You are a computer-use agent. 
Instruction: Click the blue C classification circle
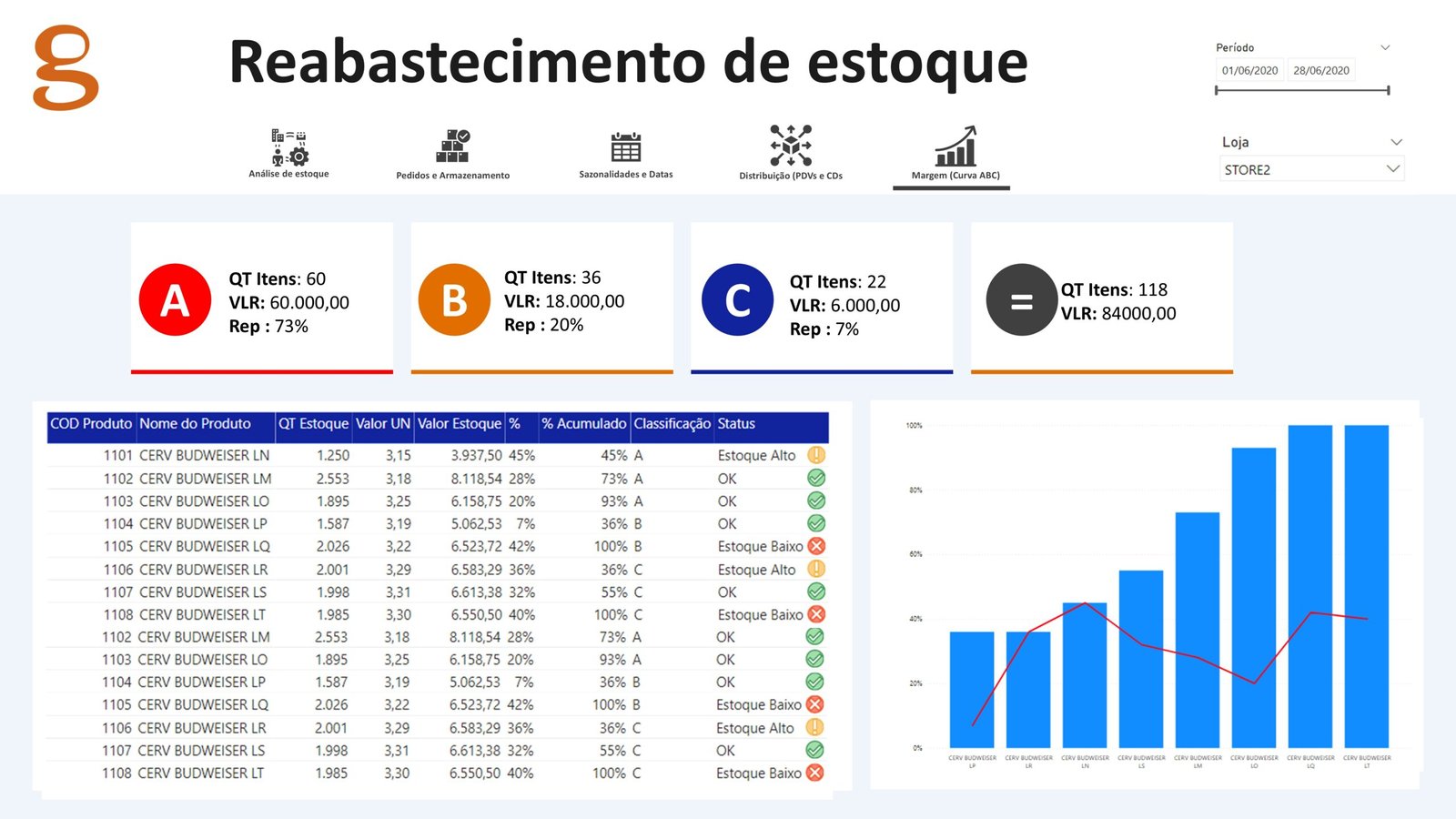[x=737, y=300]
